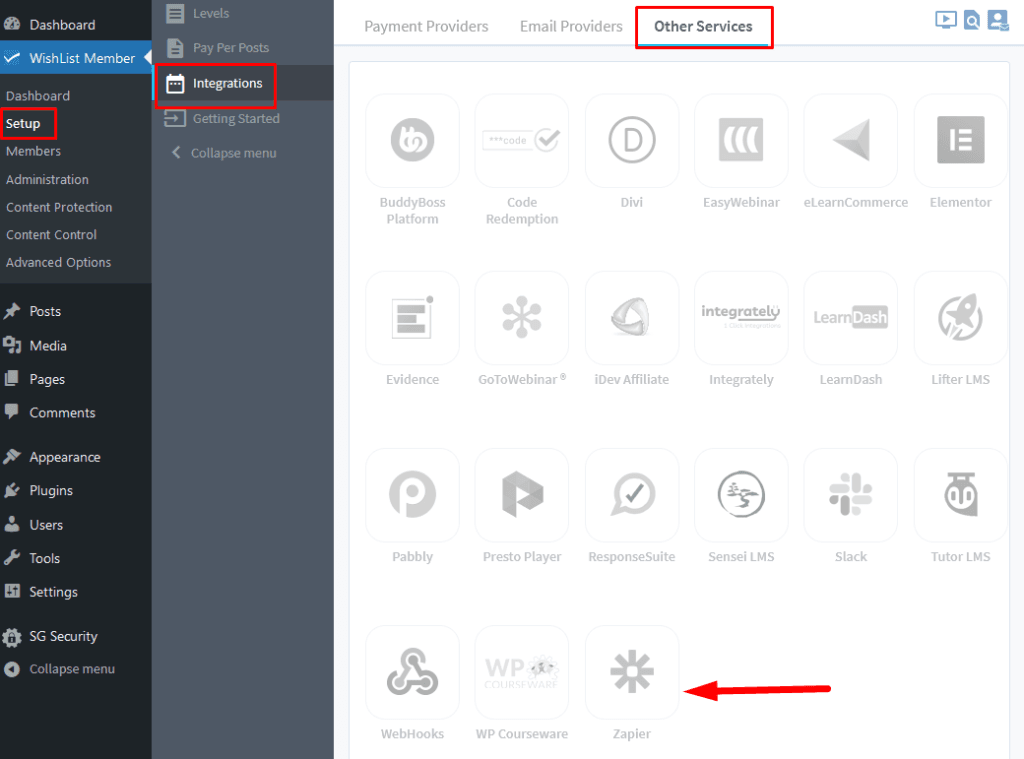Viewport: 1024px width, 759px height.
Task: Select the ResponseSuite integration
Action: 632,494
